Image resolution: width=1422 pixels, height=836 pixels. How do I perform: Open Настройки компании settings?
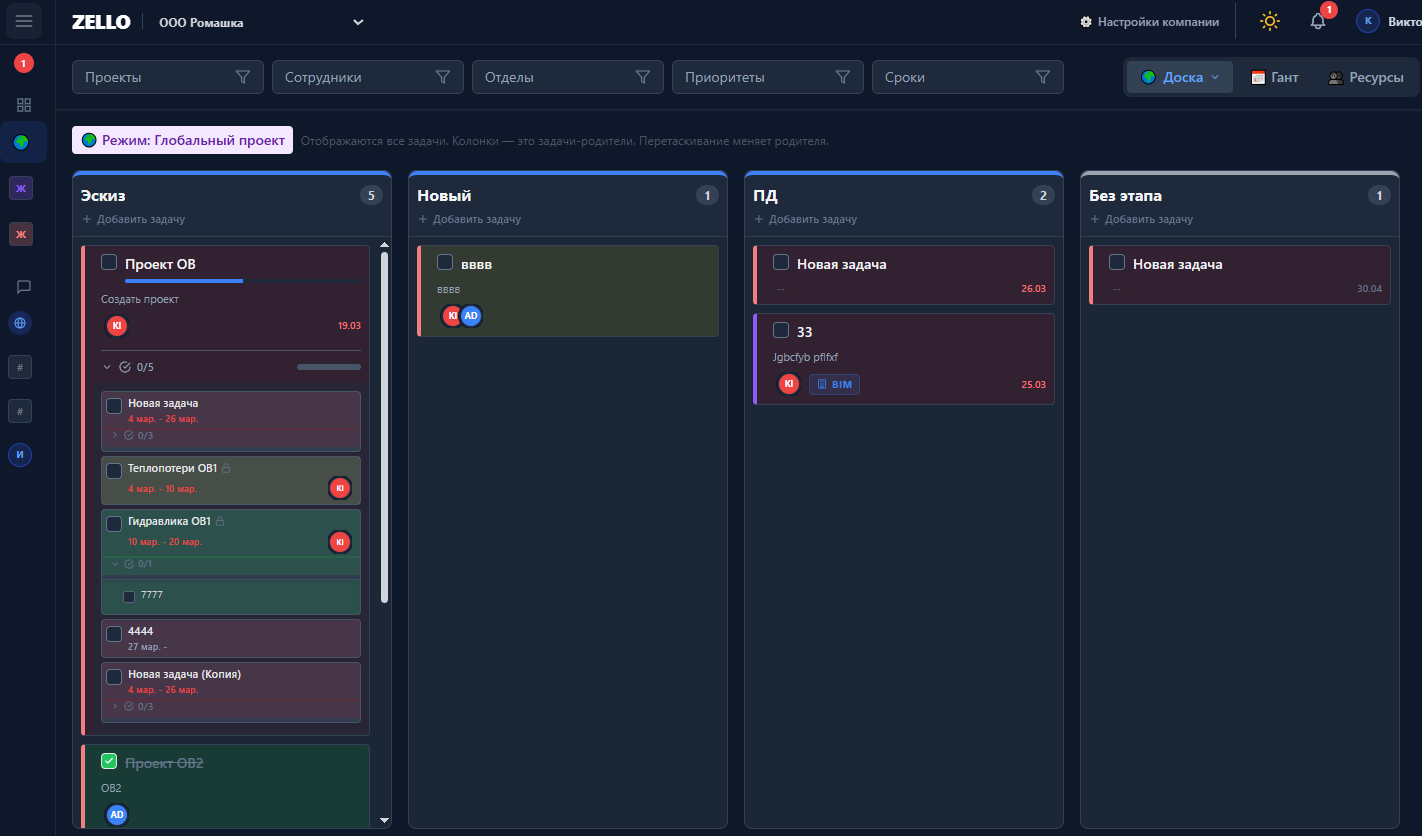pos(1149,22)
